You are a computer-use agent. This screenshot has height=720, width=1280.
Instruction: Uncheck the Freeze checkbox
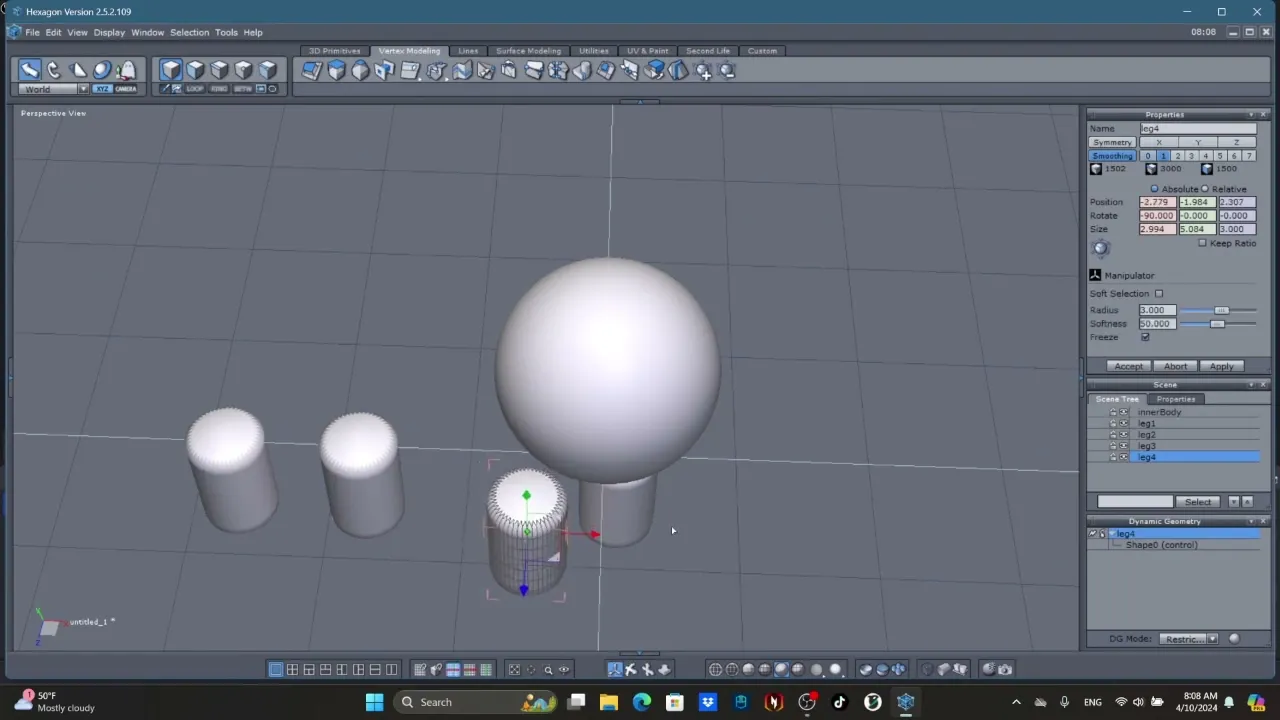[x=1146, y=337]
